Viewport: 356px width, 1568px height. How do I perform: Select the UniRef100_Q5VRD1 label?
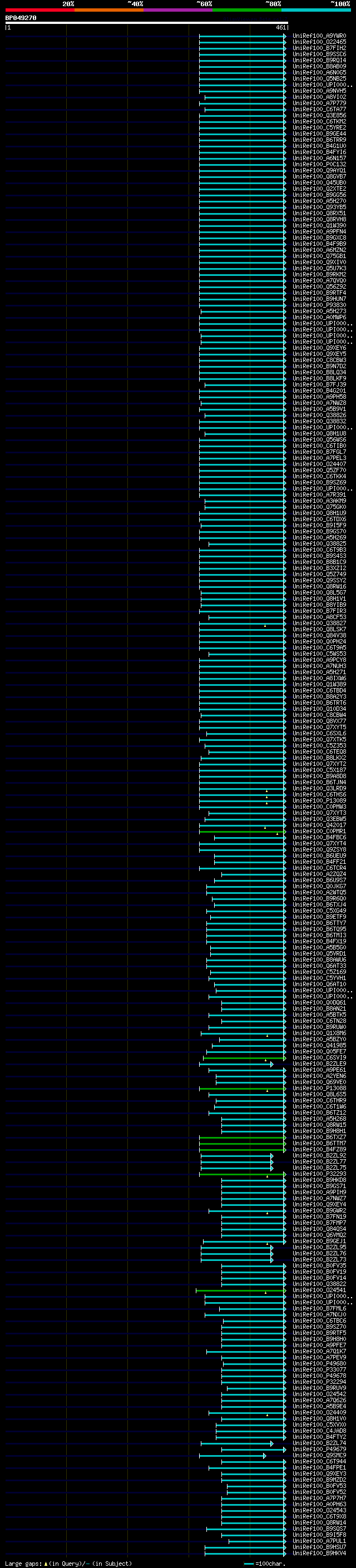point(319,954)
